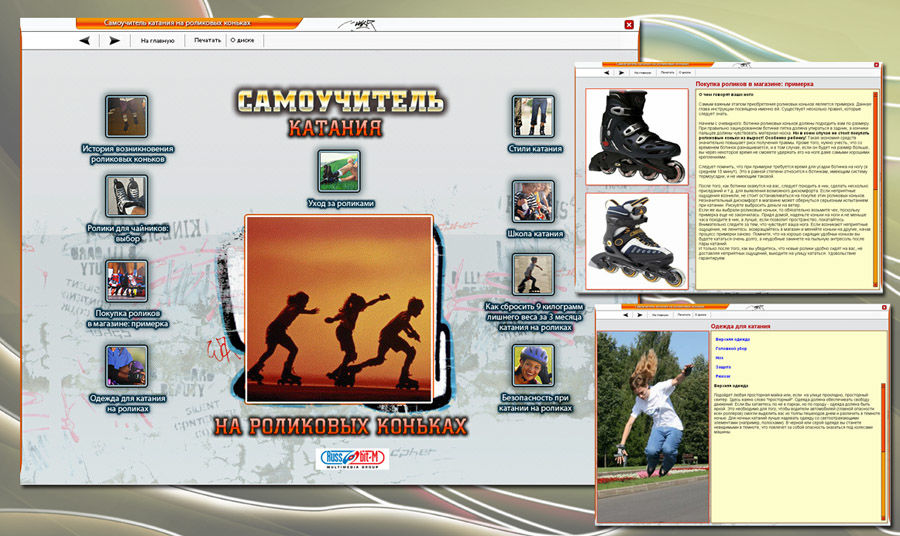Open the Головной убор link
This screenshot has width=900, height=536.
pos(731,348)
